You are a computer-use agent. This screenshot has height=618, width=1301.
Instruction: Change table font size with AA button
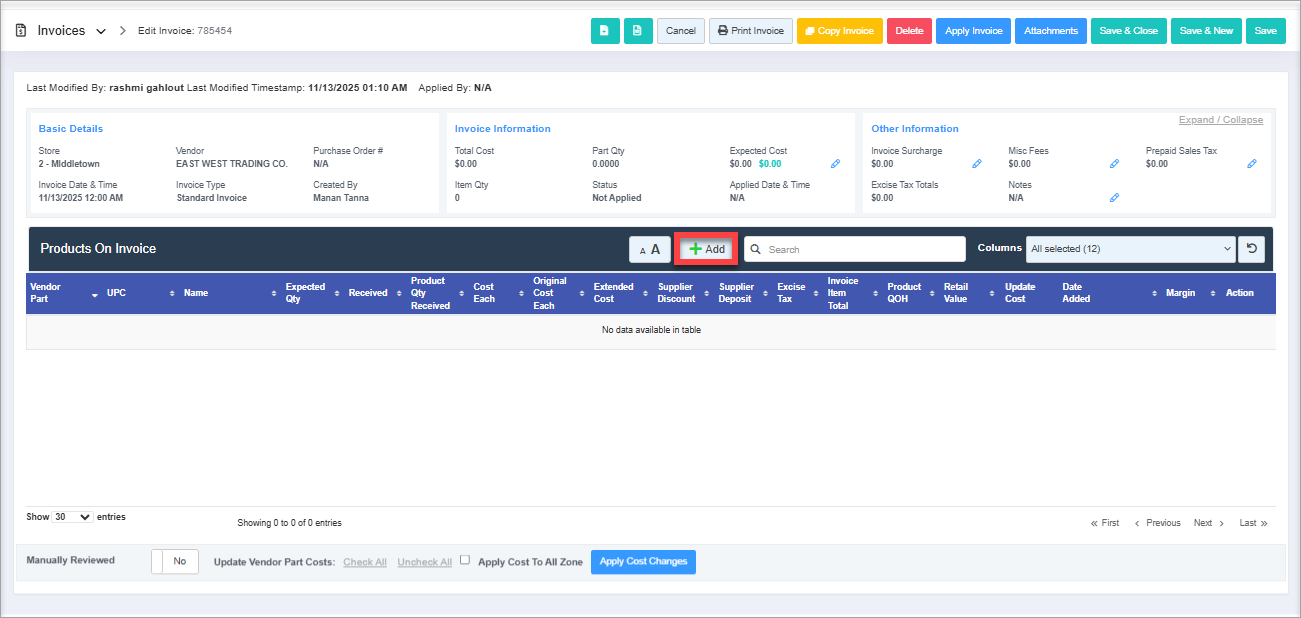650,250
